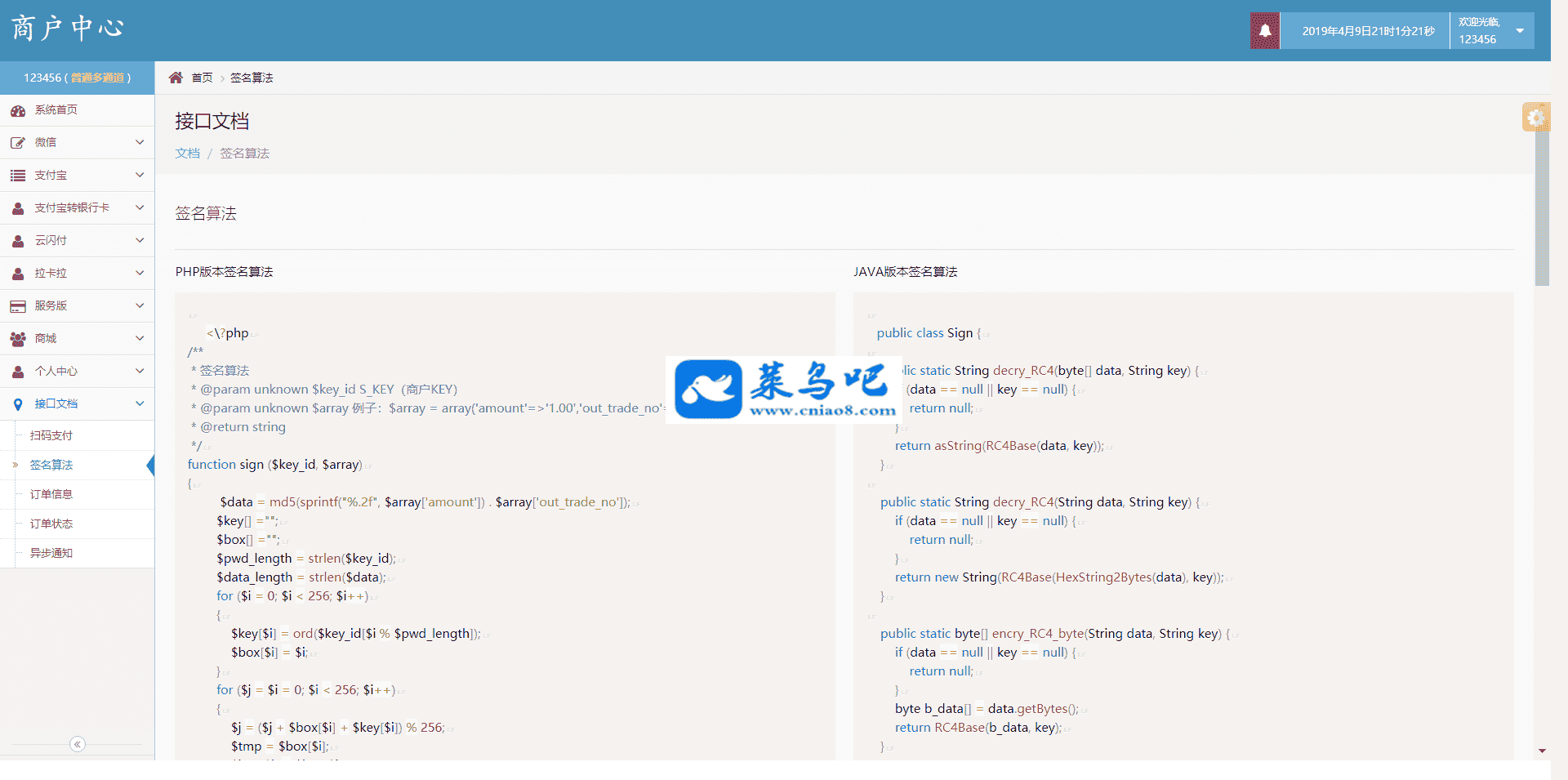Open the 异步通知 submenu item
The image size is (1568, 780).
(51, 553)
